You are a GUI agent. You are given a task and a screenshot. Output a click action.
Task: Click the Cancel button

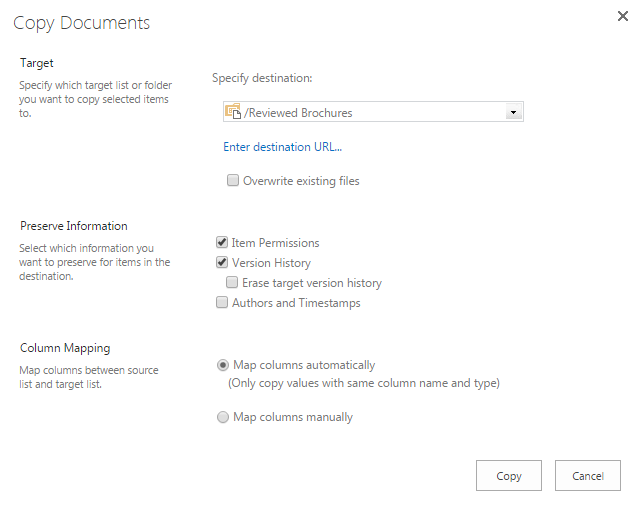pyautogui.click(x=588, y=475)
